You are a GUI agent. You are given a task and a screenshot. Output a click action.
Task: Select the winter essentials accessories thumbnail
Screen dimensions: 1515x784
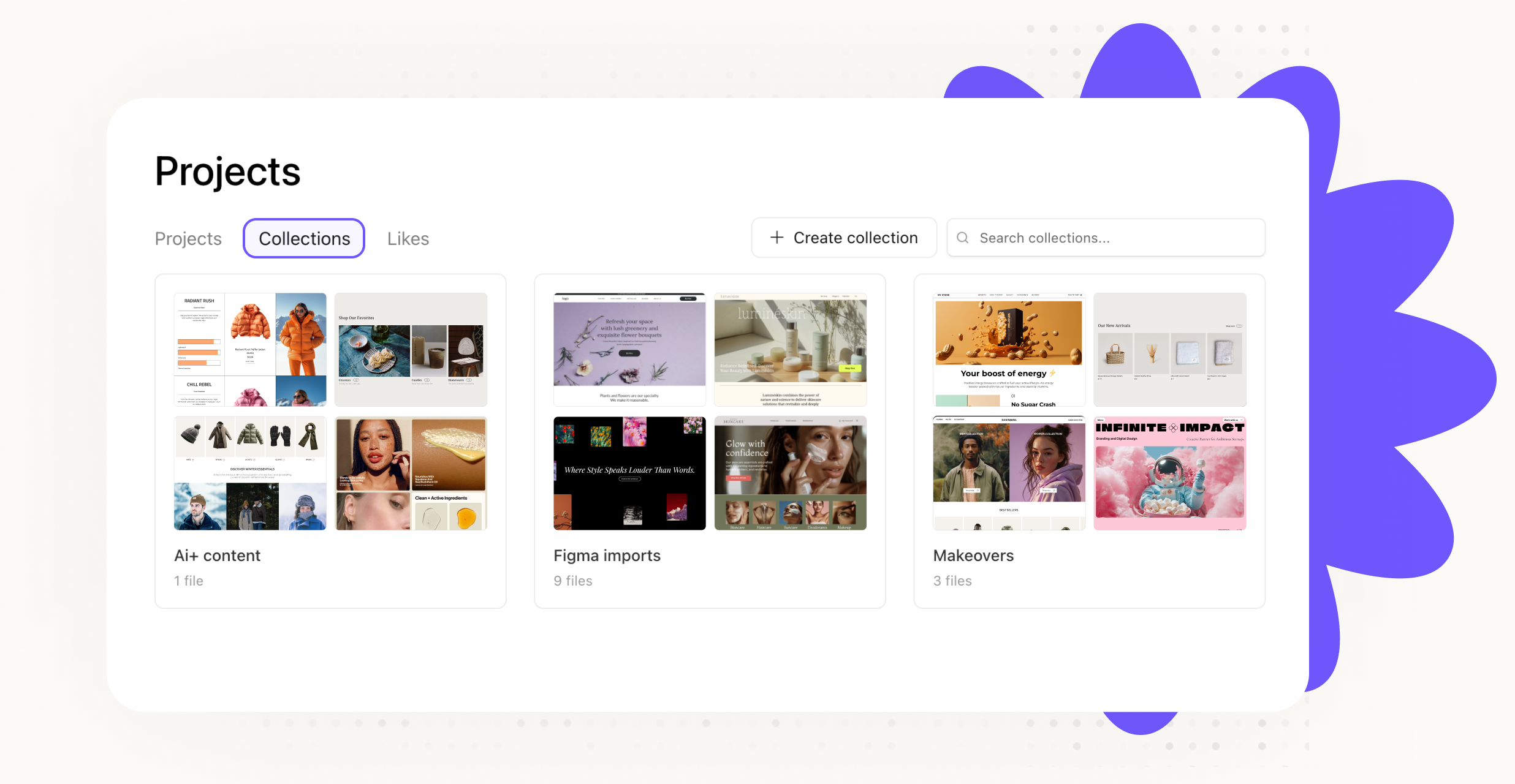pos(250,473)
